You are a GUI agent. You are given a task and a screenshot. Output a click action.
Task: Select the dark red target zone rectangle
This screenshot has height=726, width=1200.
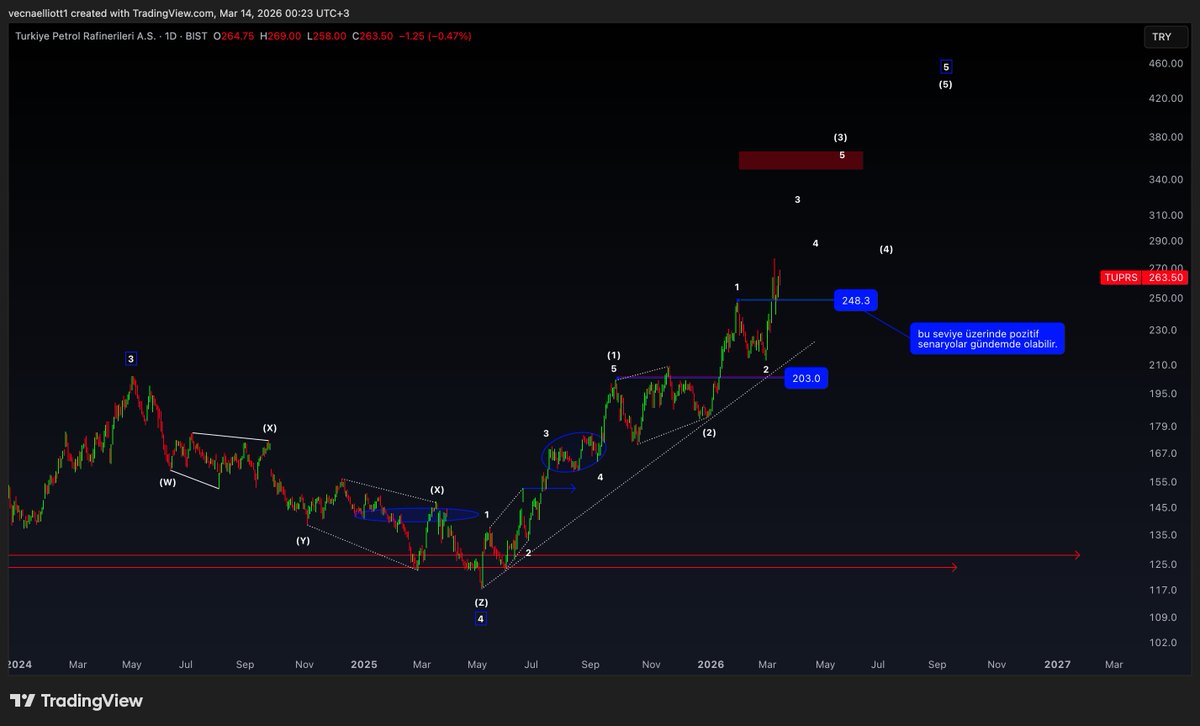tap(801, 160)
